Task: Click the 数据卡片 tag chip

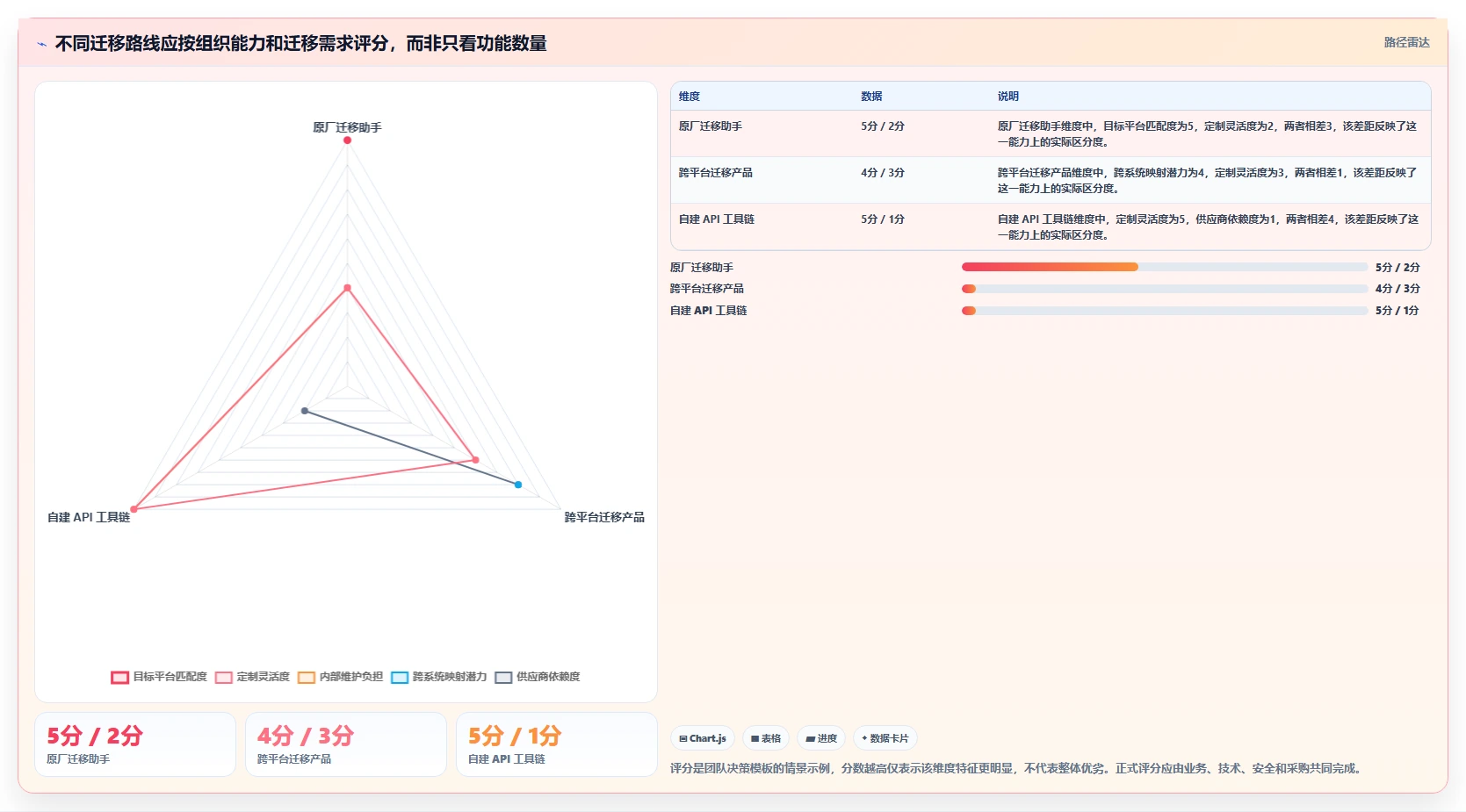Action: pos(885,738)
